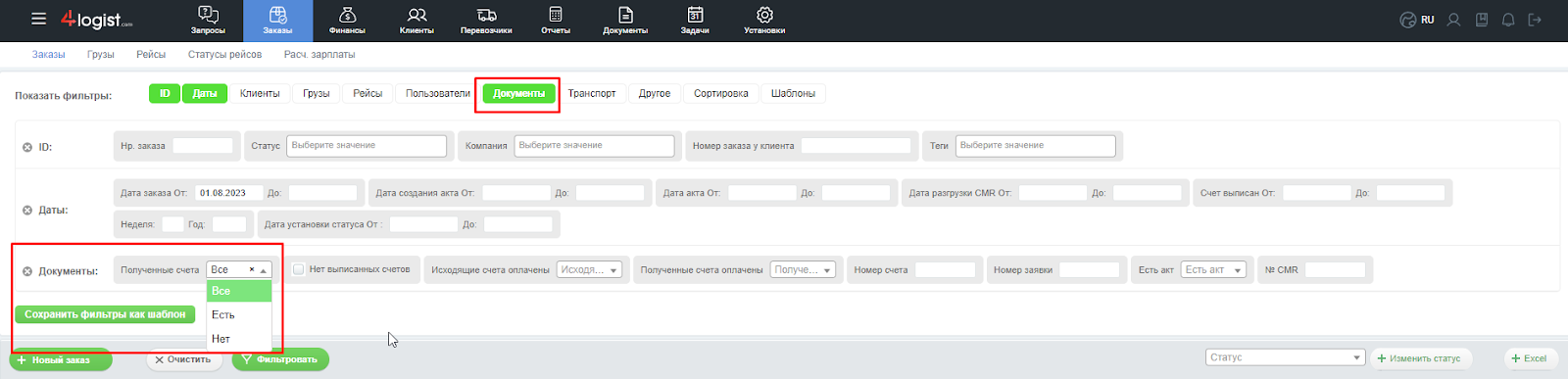
Task: Go to the Расч. зарплаты sub-tab
Action: pyautogui.click(x=319, y=55)
